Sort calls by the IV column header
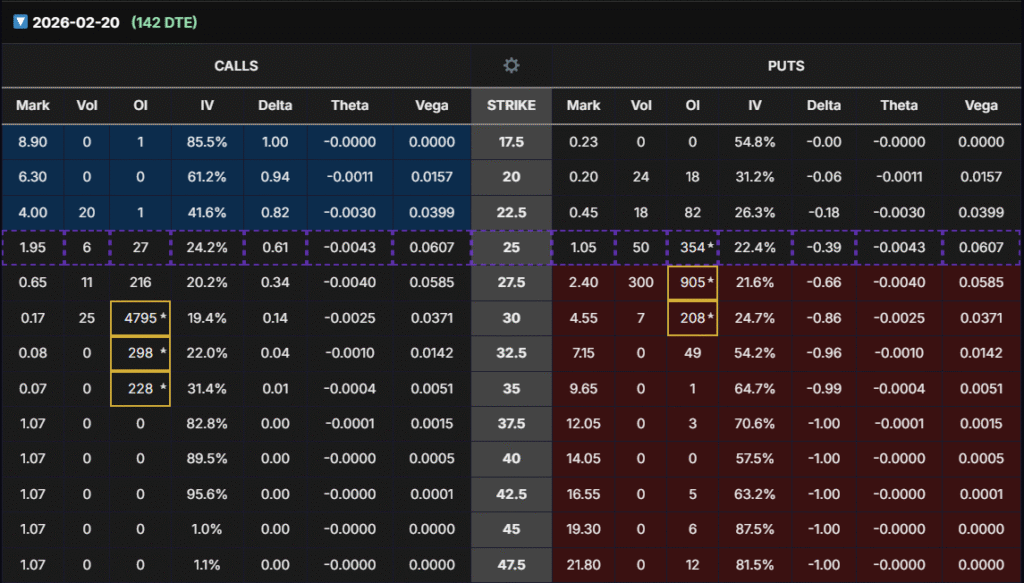This screenshot has width=1024, height=583. [x=206, y=105]
